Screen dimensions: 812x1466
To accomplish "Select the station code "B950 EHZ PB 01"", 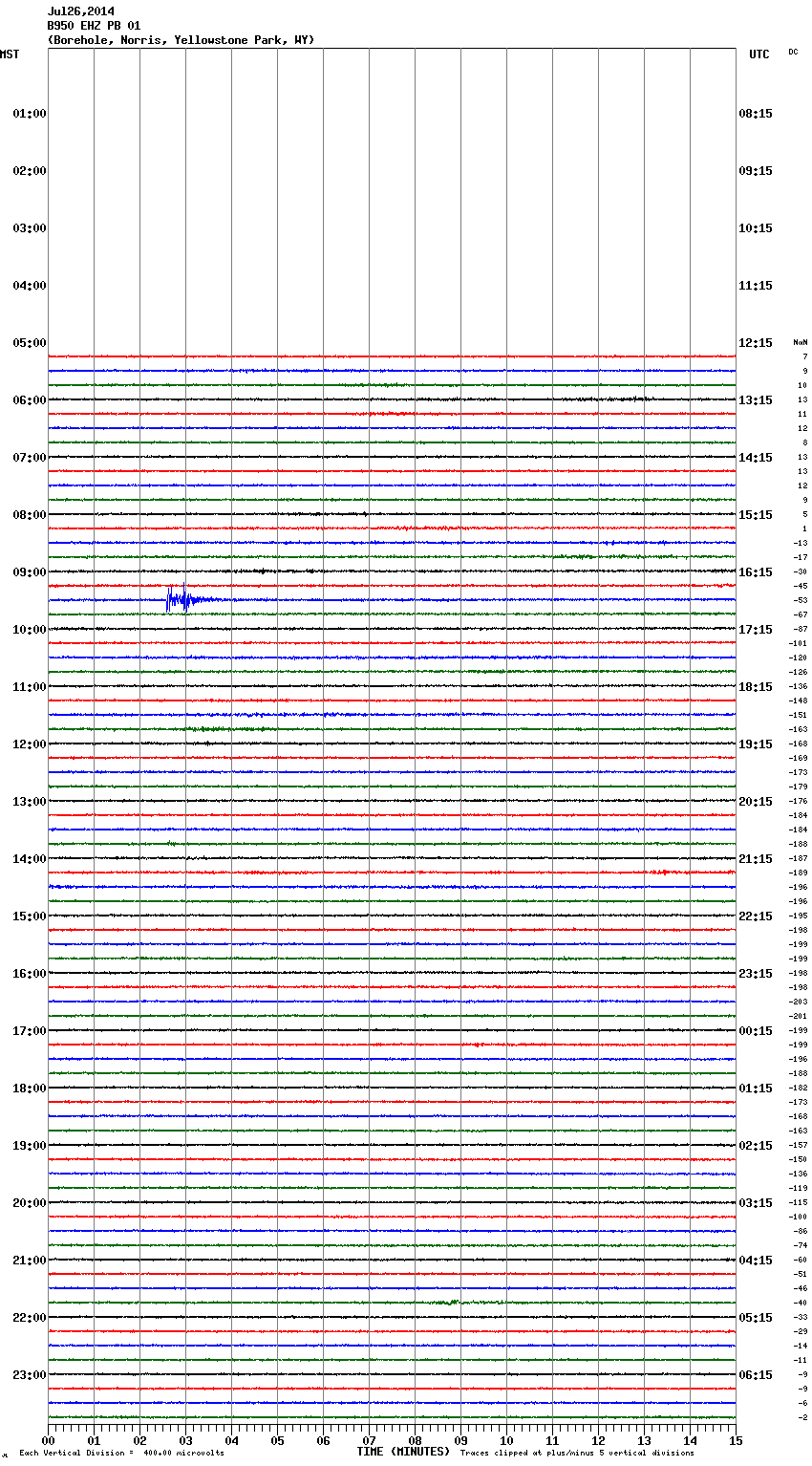I will (94, 26).
